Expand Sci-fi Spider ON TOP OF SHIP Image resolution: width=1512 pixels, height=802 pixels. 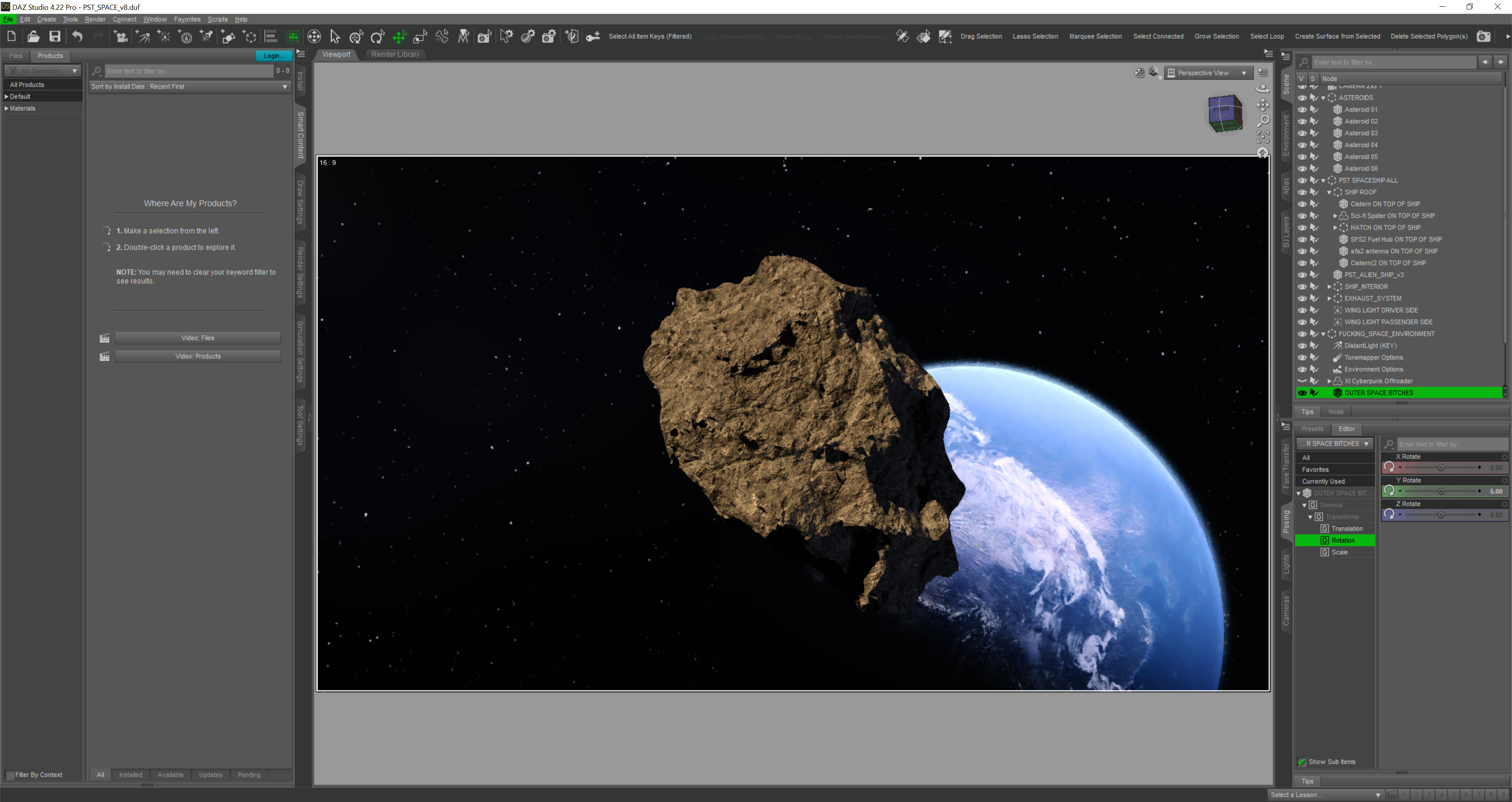point(1335,216)
